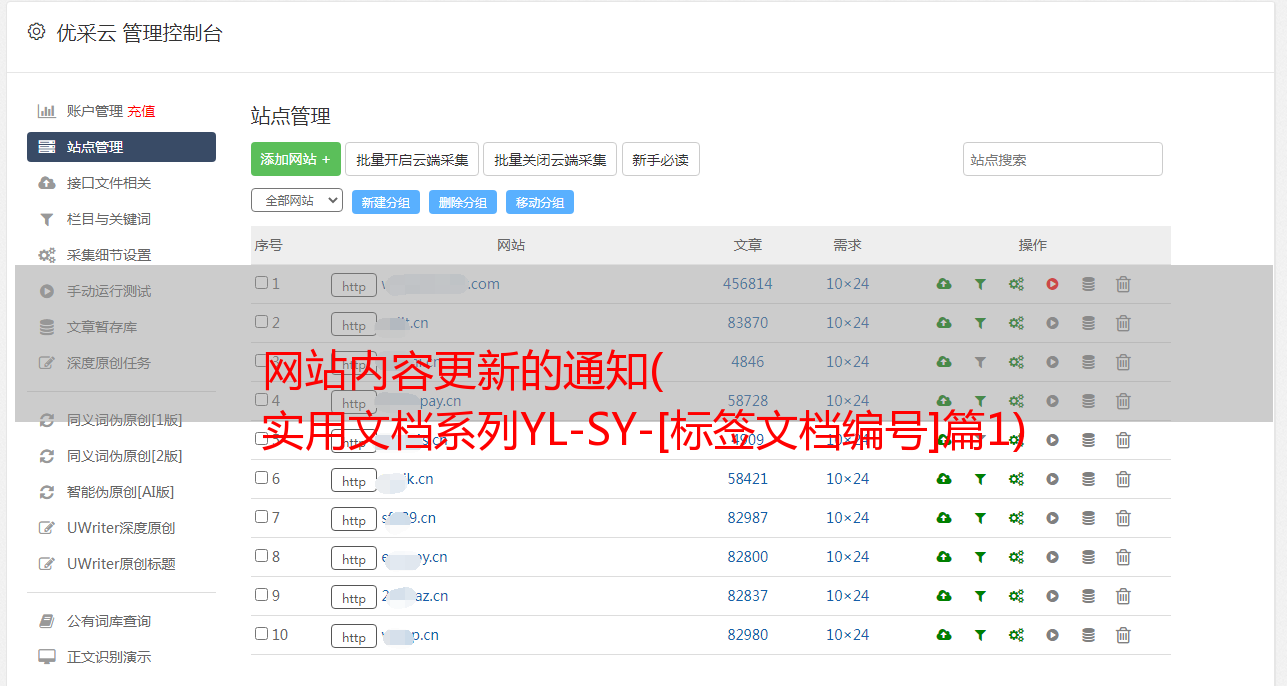The image size is (1287, 686).
Task: Go to 栏目与关键词 in sidebar
Action: [109, 219]
